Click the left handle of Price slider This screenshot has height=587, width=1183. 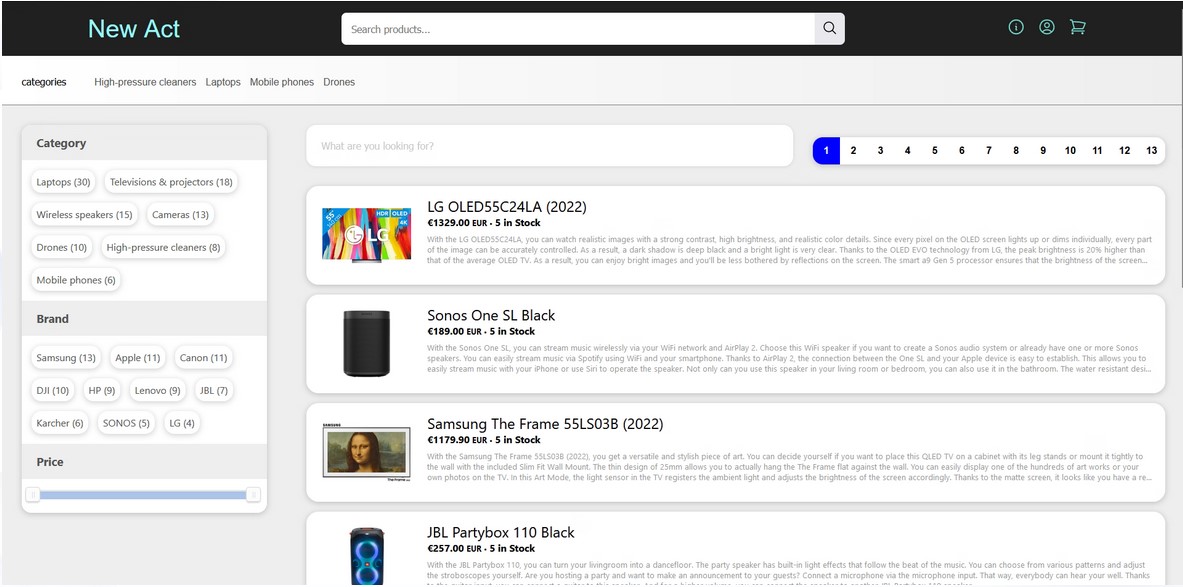coord(33,494)
